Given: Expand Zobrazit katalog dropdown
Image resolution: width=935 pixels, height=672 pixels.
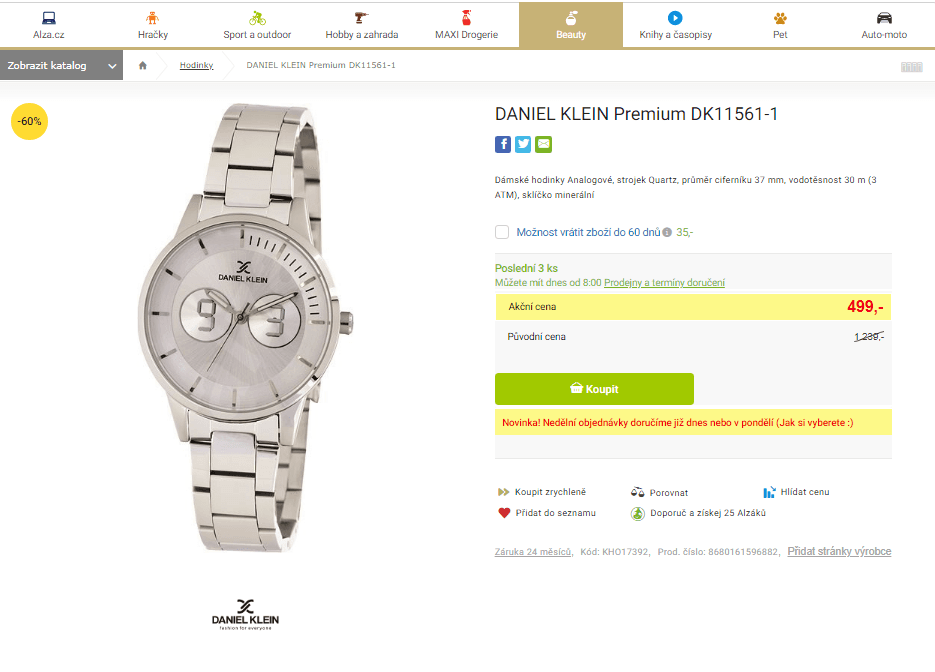Looking at the screenshot, I should coord(60,66).
